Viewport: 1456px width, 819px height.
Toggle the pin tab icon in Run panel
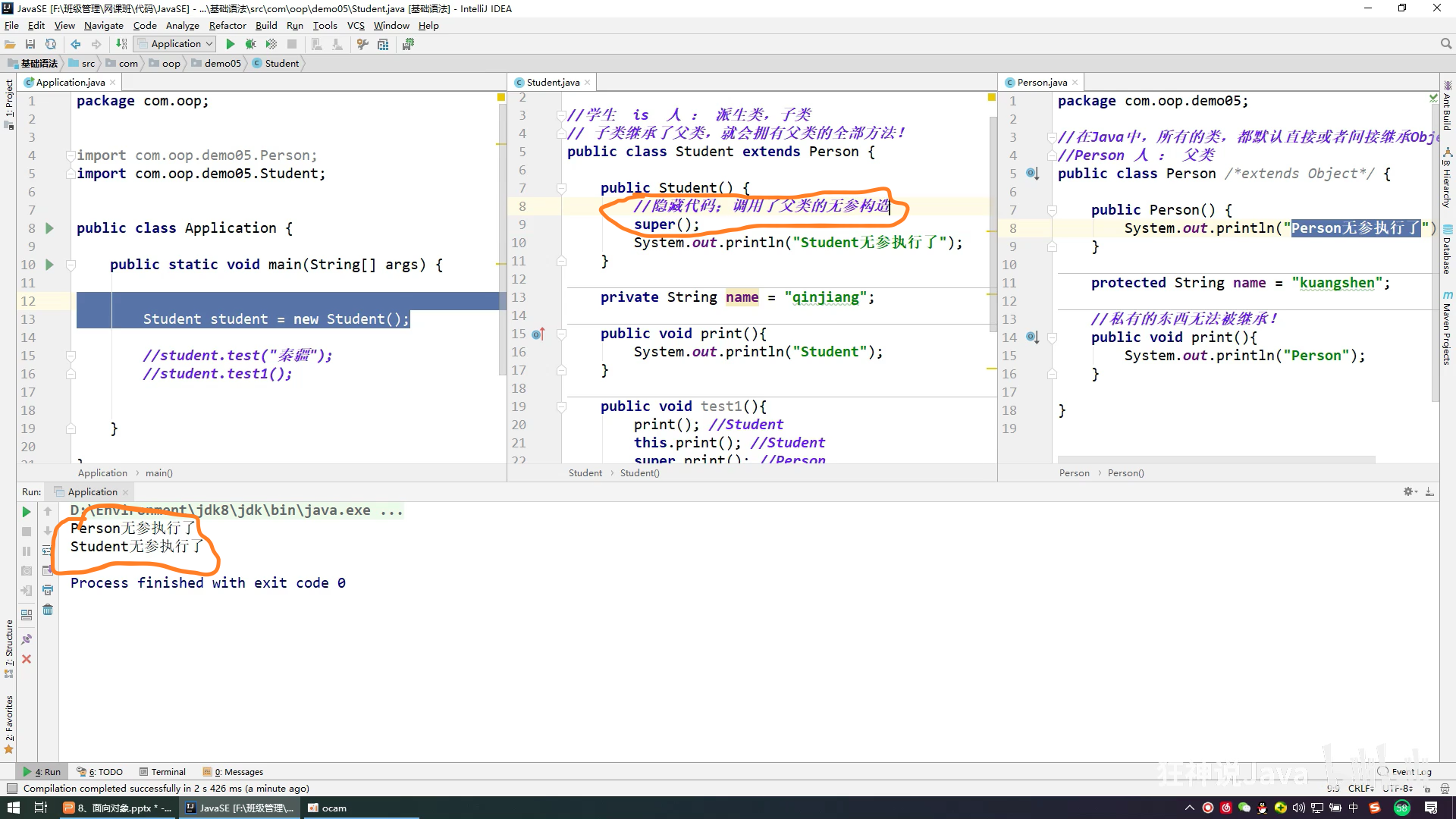click(27, 639)
